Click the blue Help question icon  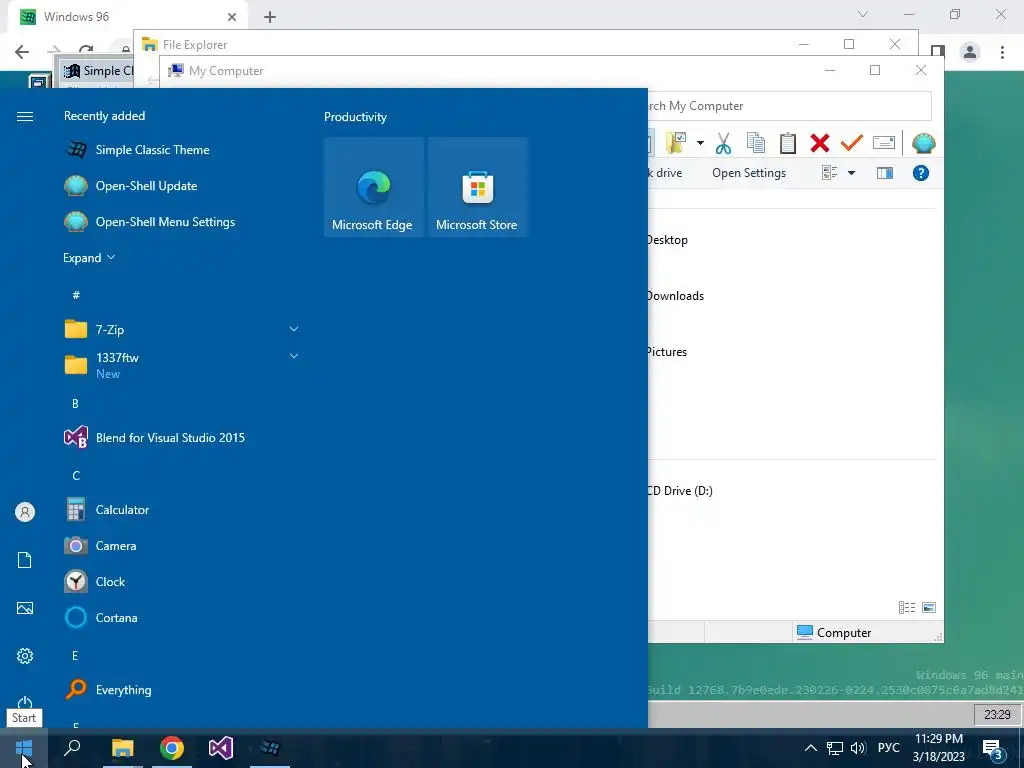point(921,173)
